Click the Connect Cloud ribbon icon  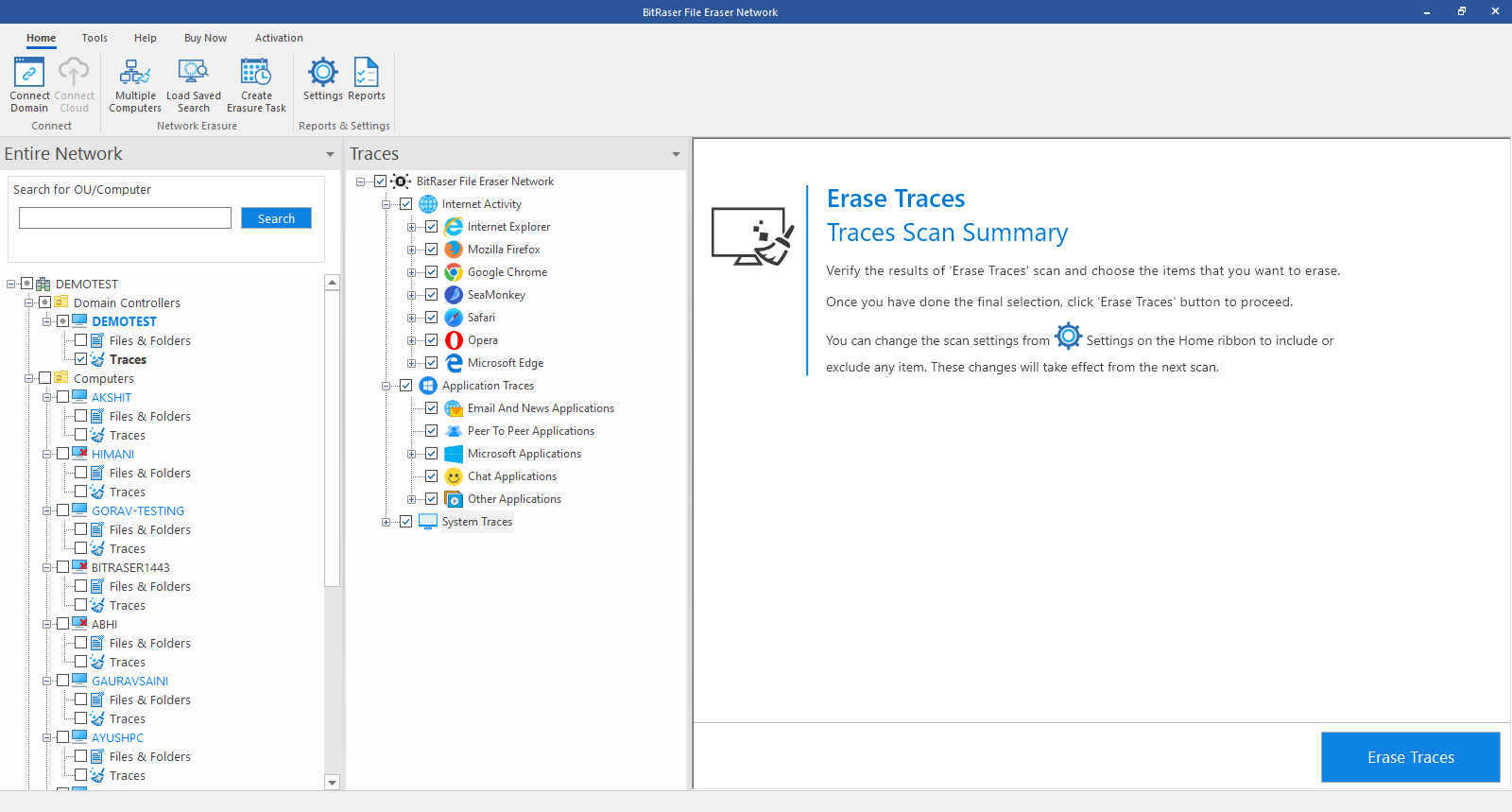(74, 73)
